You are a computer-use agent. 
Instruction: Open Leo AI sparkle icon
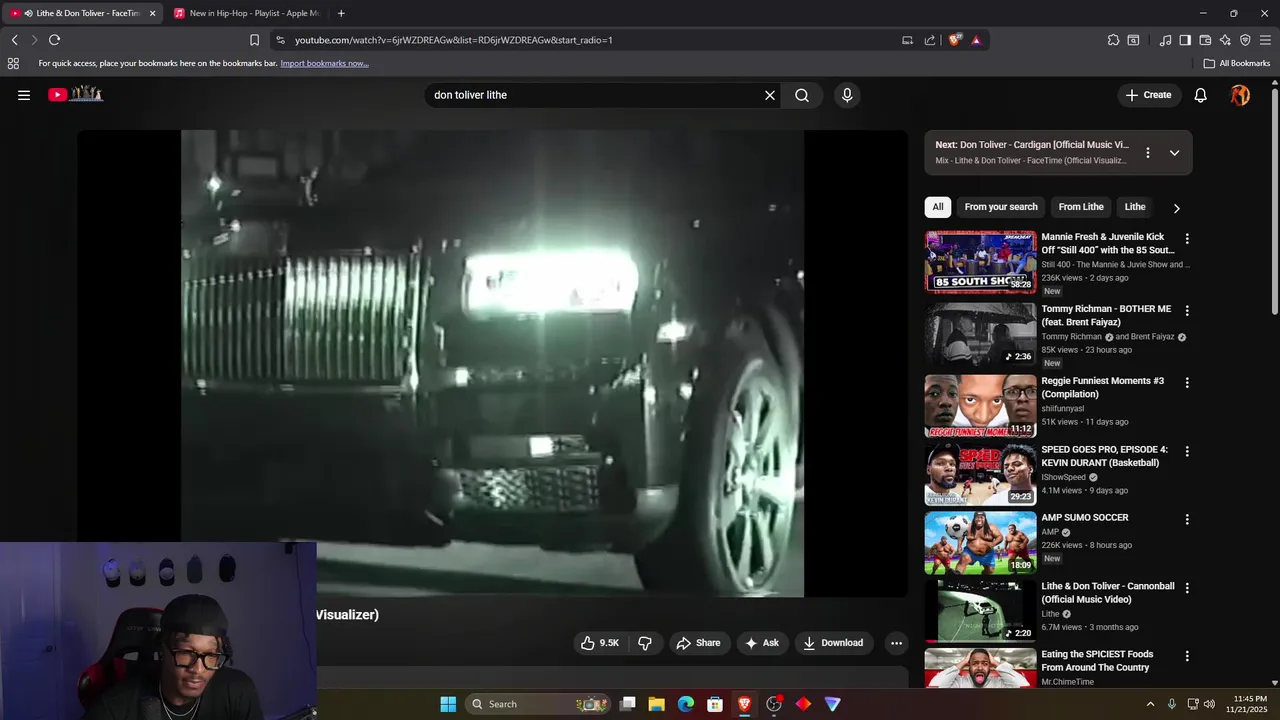click(1225, 40)
